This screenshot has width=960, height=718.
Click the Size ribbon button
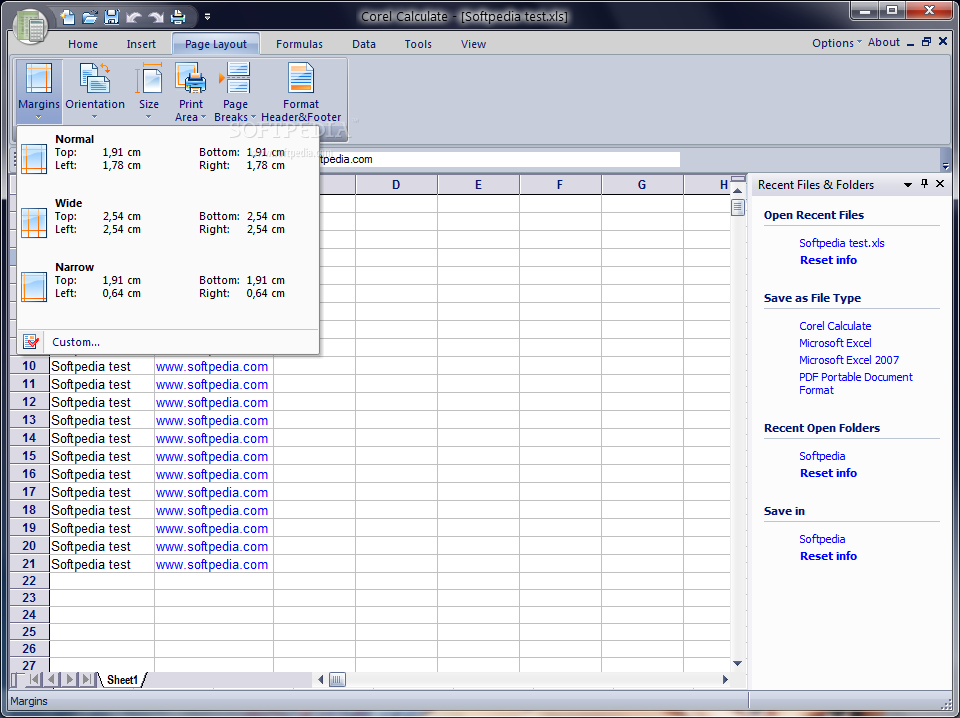click(149, 91)
